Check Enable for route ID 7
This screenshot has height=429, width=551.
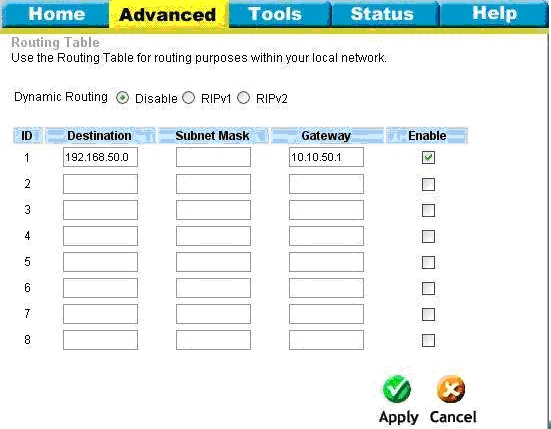(428, 314)
